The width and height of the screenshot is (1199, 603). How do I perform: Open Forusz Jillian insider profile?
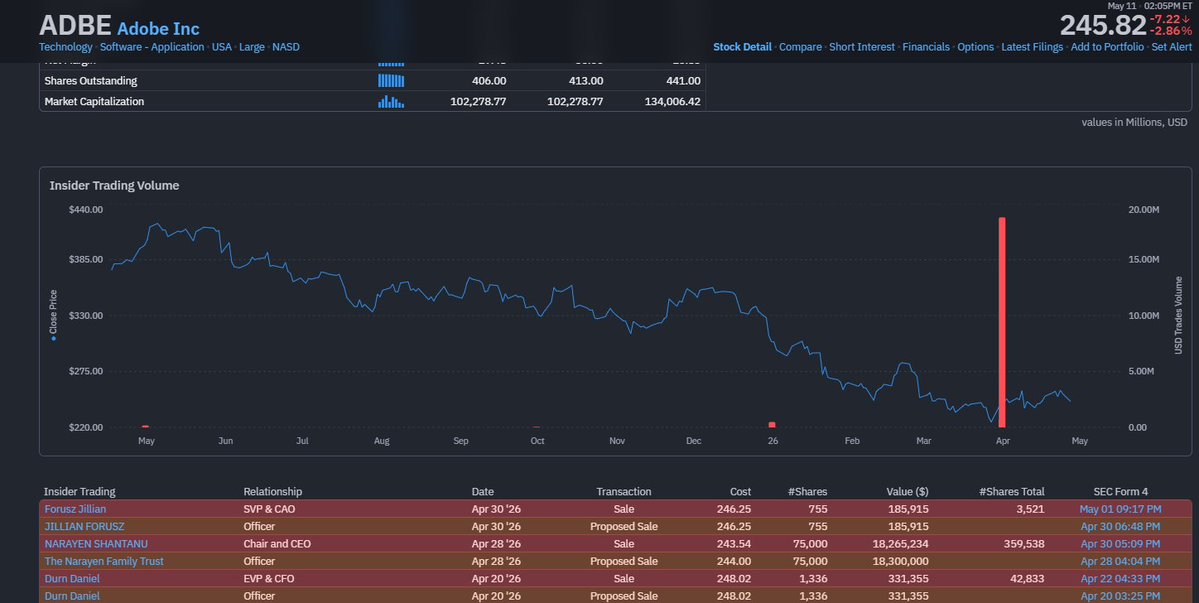75,509
